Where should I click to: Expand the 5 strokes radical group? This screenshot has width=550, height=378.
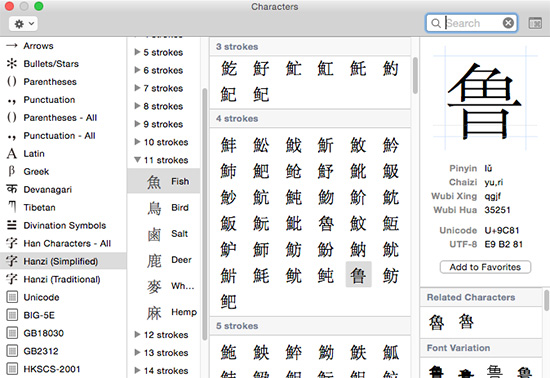click(137, 52)
